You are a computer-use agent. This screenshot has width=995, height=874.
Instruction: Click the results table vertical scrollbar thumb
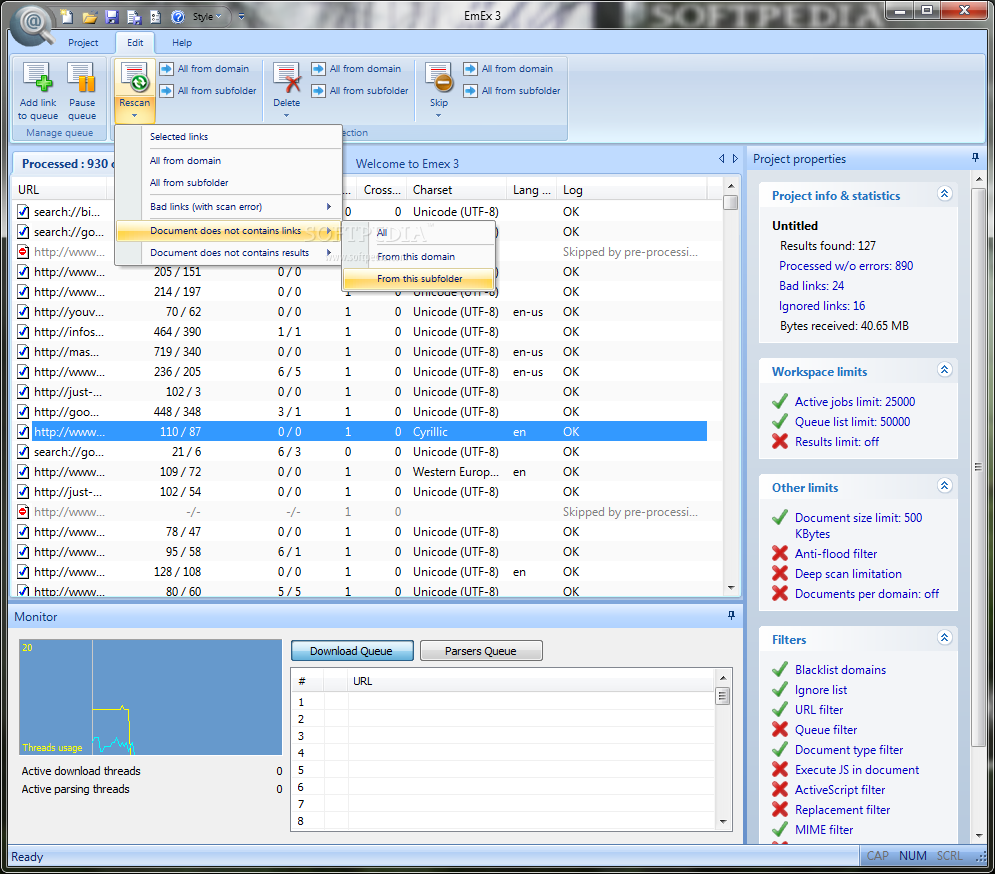coord(730,202)
